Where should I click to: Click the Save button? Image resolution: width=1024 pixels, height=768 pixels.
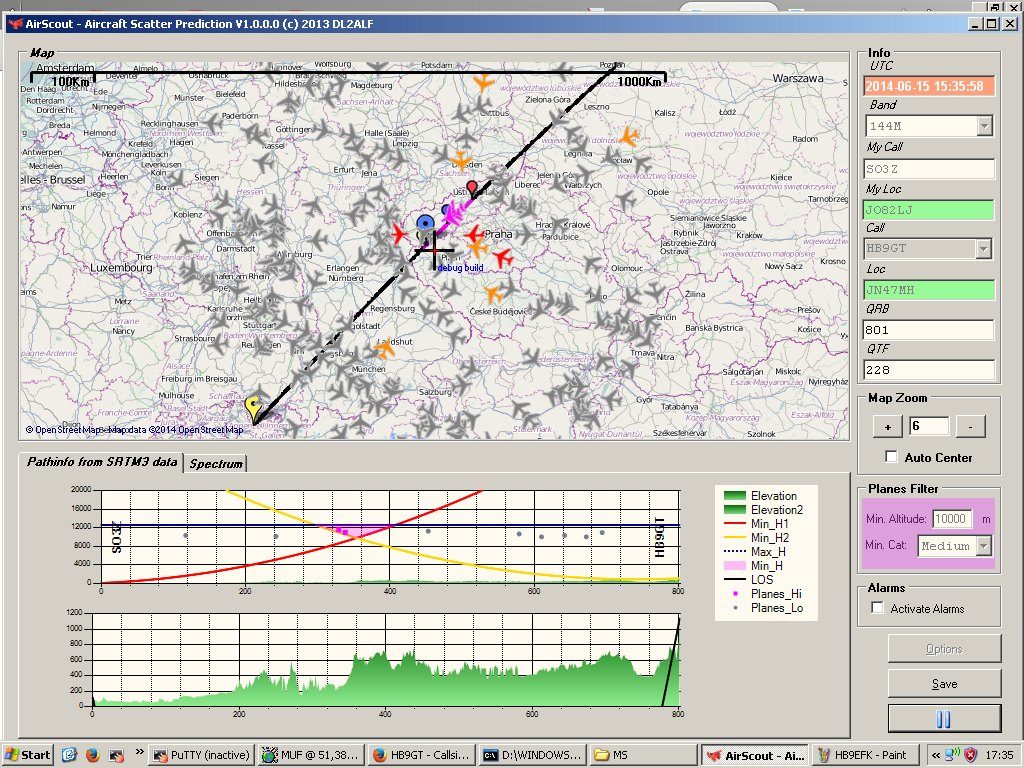click(944, 684)
